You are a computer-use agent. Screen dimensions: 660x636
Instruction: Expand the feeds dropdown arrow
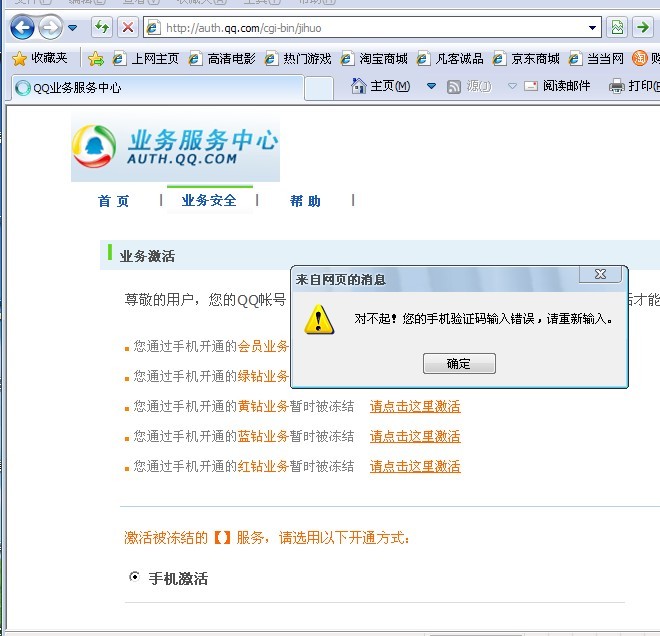click(x=512, y=86)
